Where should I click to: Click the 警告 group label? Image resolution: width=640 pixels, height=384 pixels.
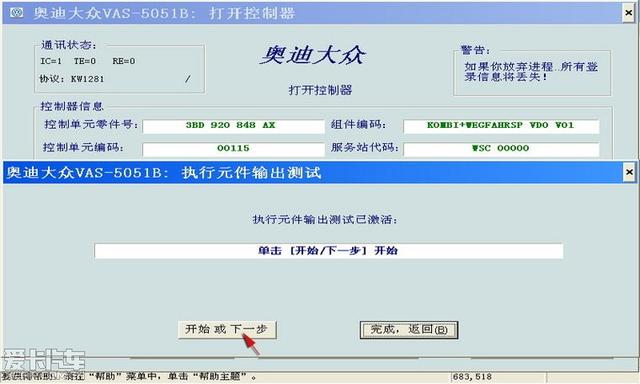pyautogui.click(x=475, y=50)
